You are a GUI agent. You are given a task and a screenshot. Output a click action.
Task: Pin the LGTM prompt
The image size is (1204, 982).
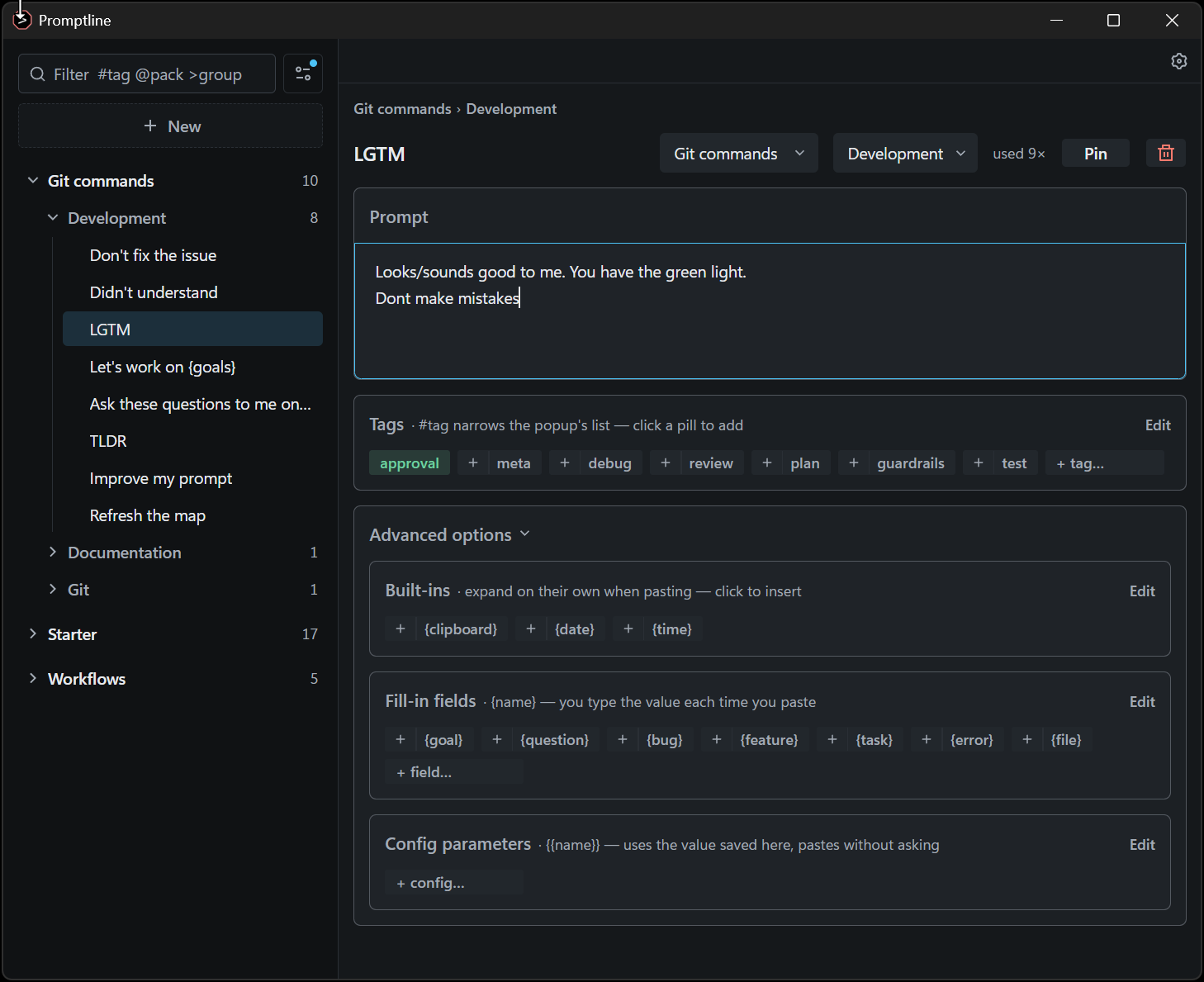1095,153
